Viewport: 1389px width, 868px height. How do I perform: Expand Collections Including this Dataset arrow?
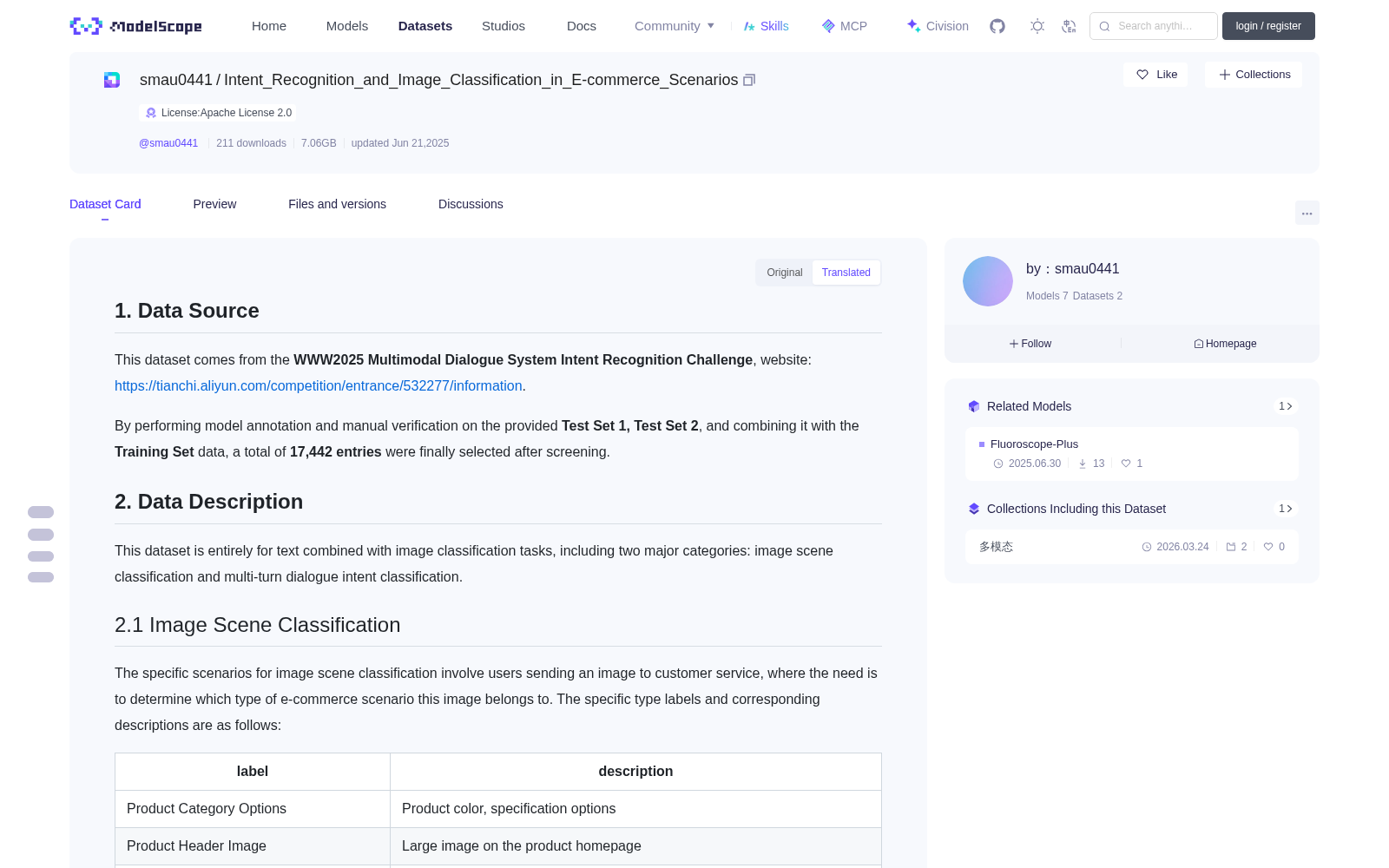click(x=1286, y=509)
